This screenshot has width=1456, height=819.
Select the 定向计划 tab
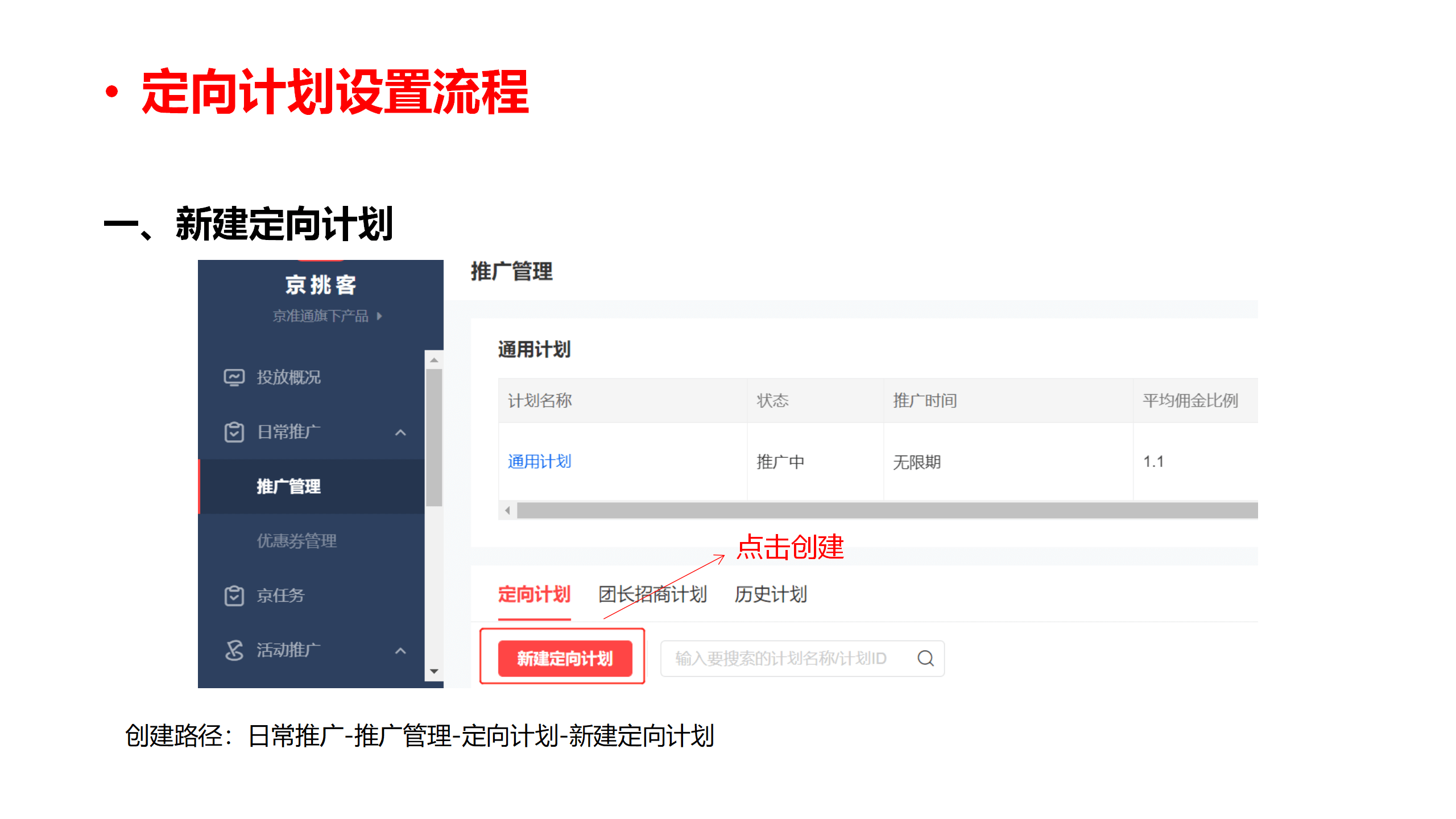(534, 594)
